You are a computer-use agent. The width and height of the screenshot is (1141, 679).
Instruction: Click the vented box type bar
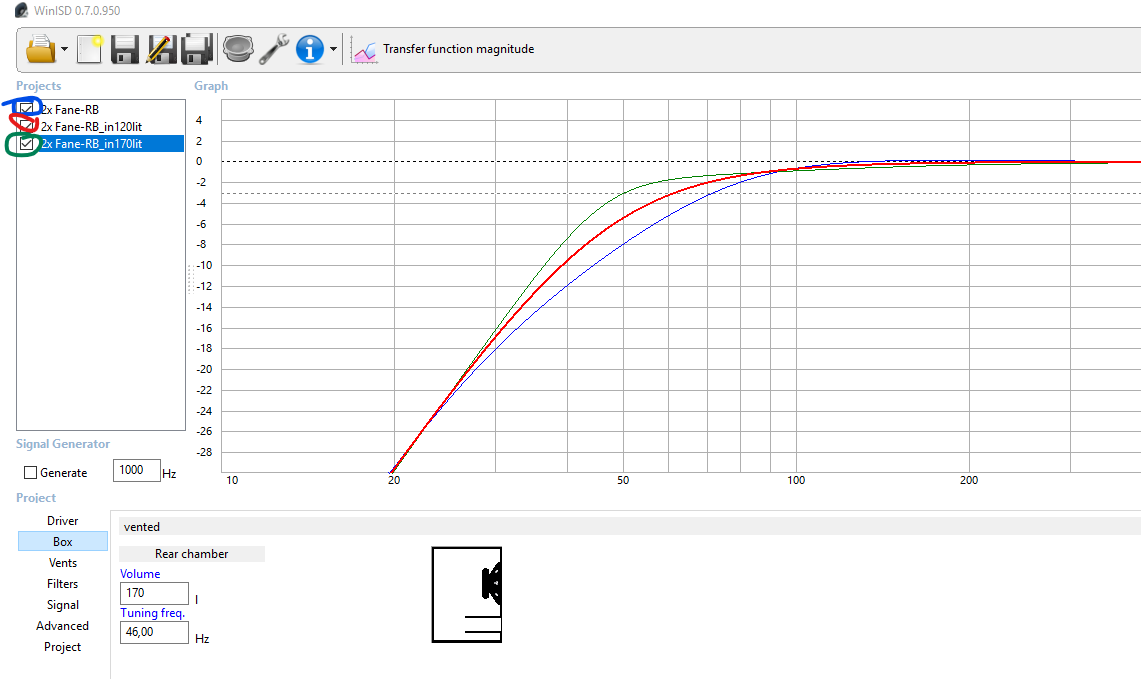[x=629, y=526]
